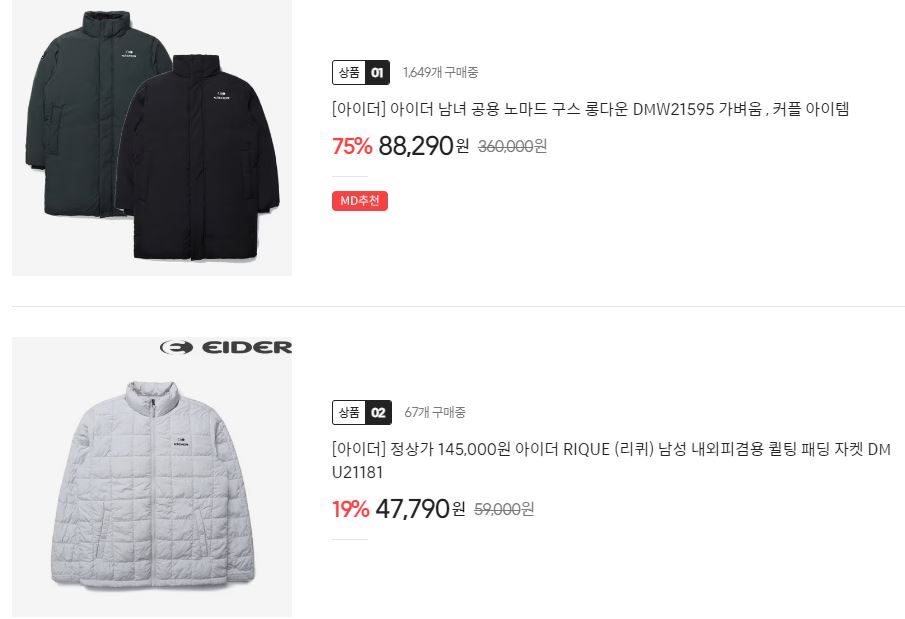Open the gray quilted jacket product image
This screenshot has height=619, width=905.
tap(152, 477)
